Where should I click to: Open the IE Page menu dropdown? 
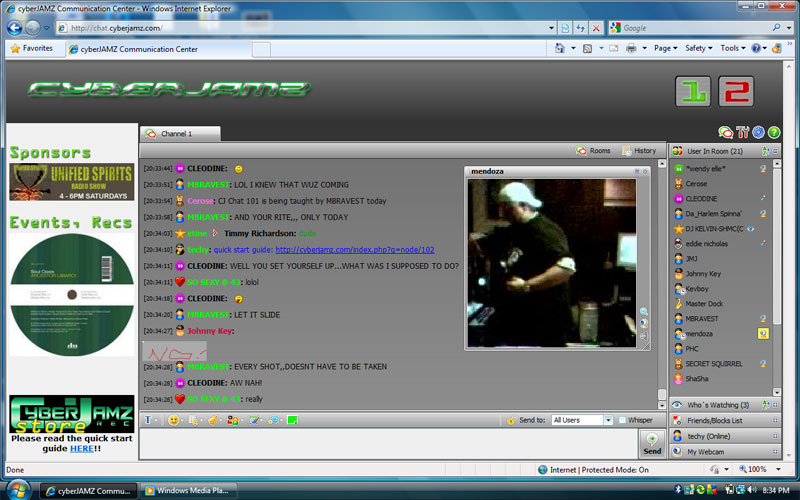(x=665, y=48)
